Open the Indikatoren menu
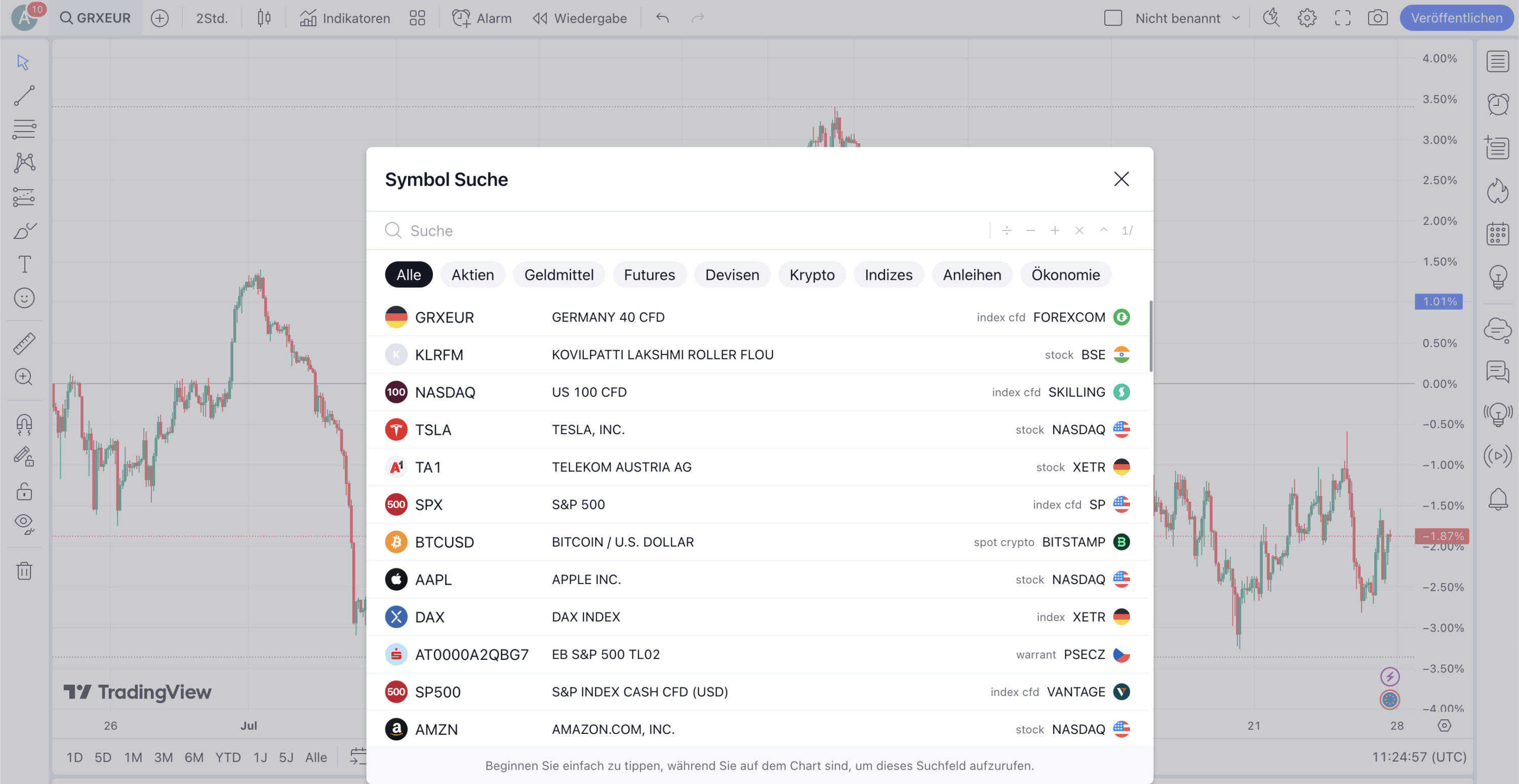The image size is (1519, 784). [345, 18]
